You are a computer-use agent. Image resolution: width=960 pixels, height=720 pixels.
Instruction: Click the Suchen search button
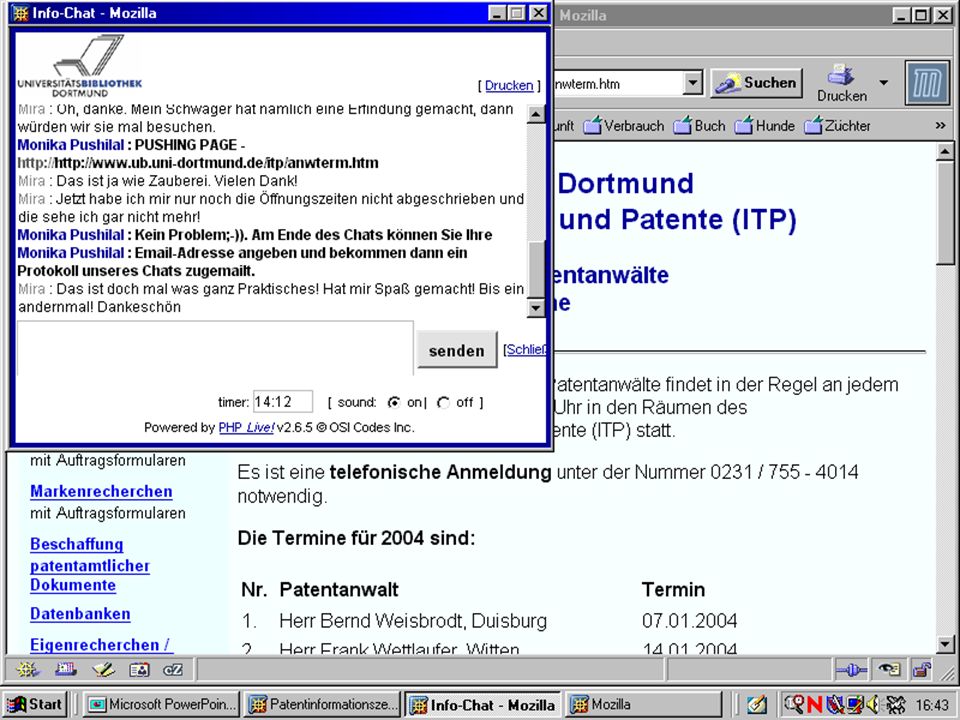pos(757,83)
